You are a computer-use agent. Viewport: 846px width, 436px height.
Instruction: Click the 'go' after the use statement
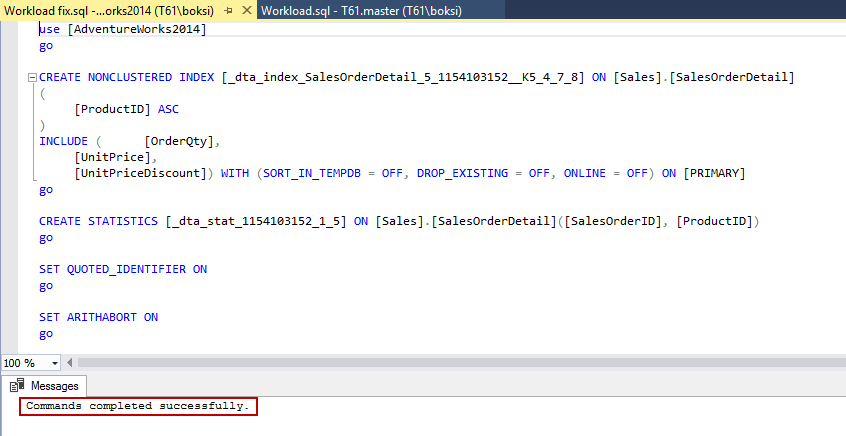[46, 46]
